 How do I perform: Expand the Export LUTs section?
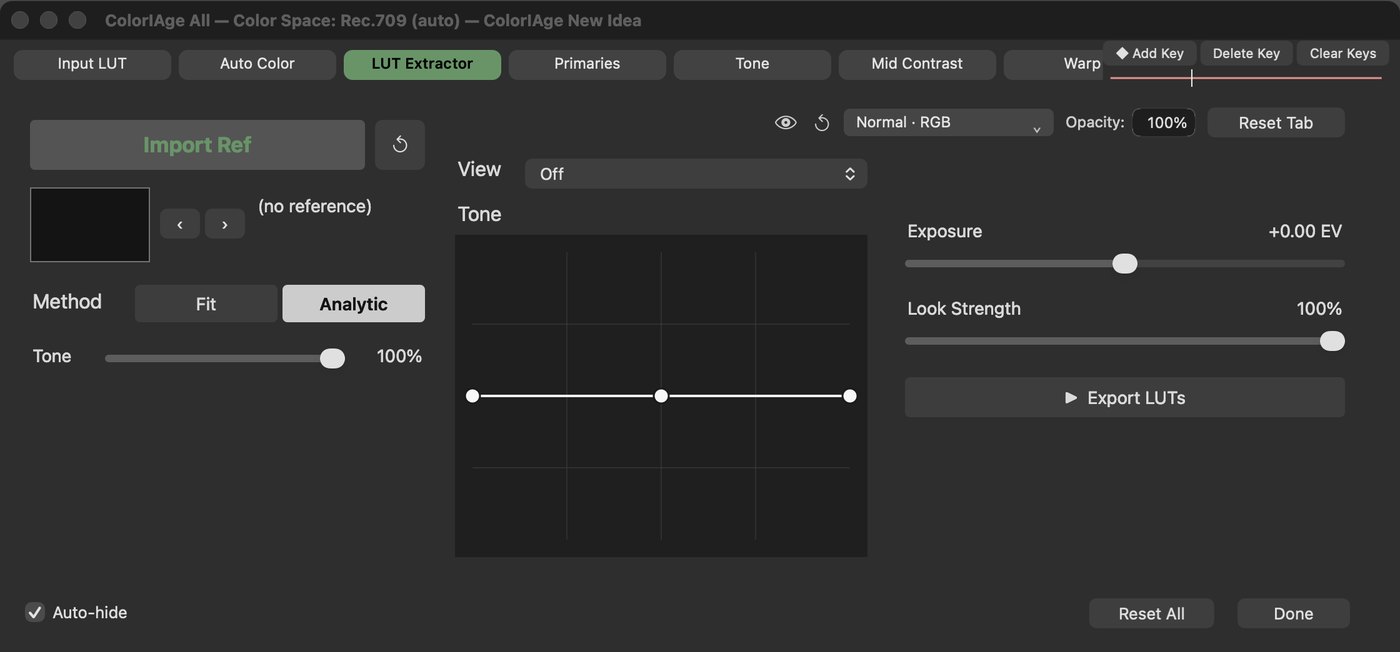point(1125,397)
